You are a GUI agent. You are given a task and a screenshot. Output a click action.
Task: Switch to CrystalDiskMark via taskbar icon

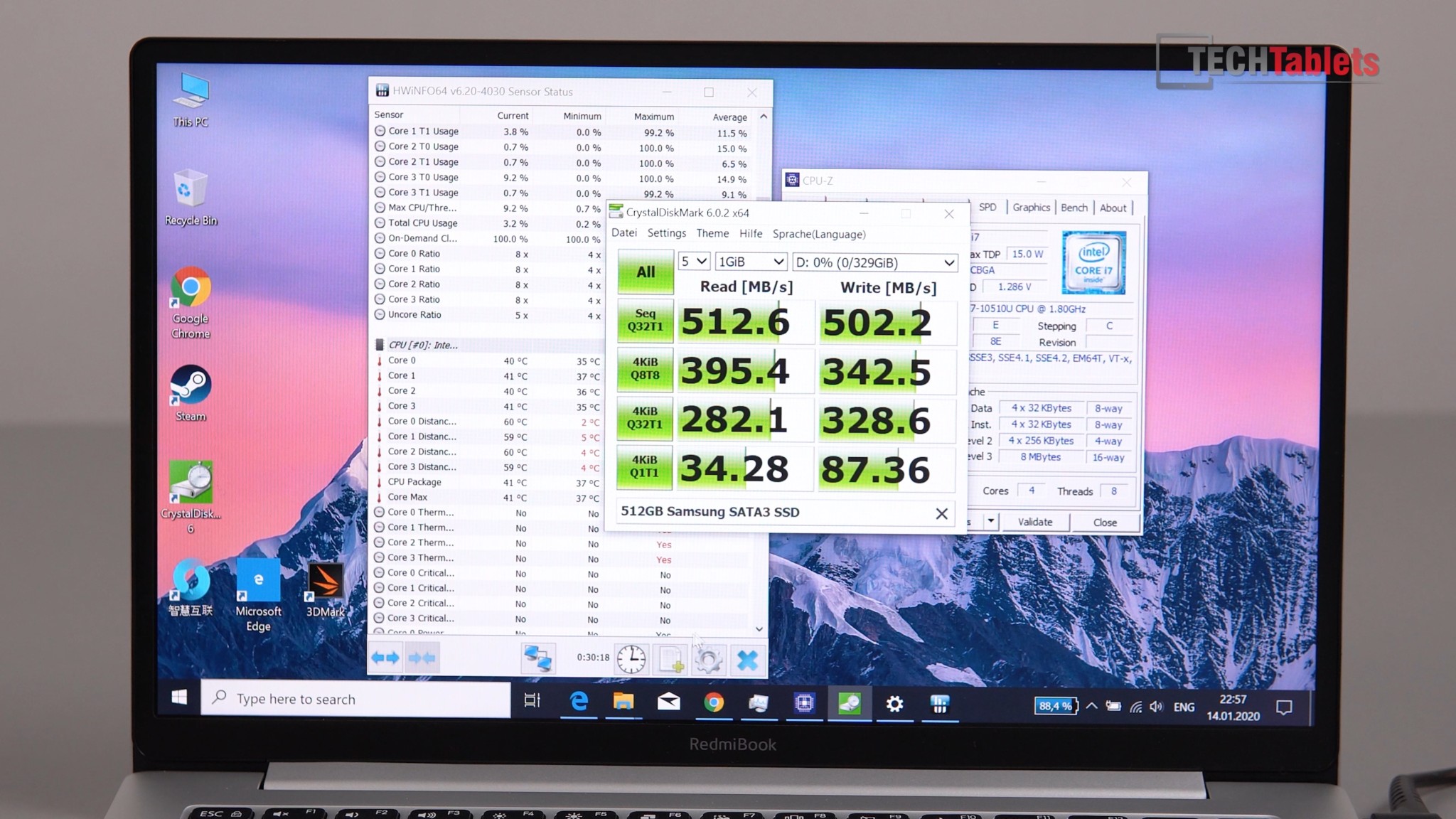point(850,704)
